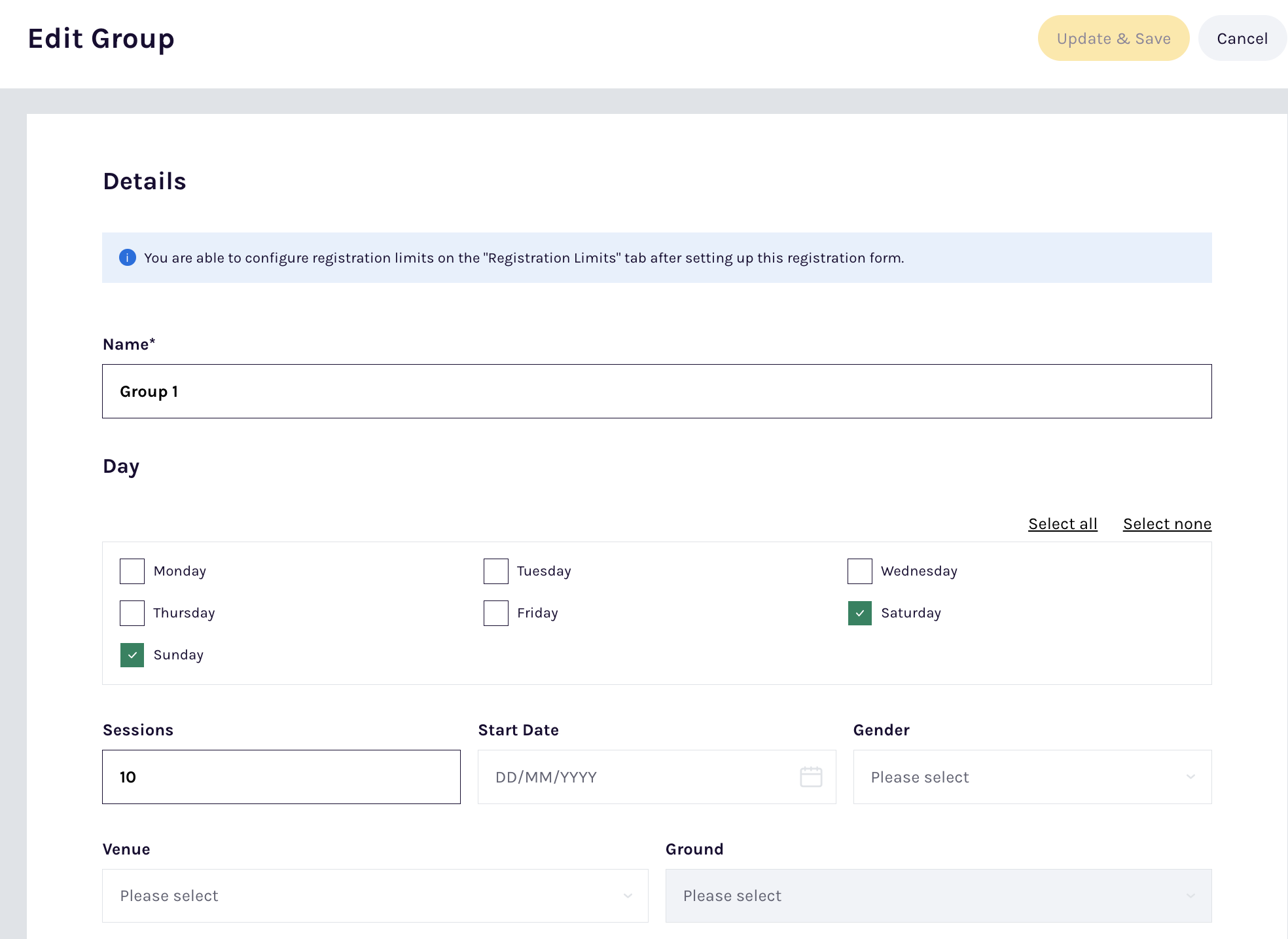Open the Gender dropdown
1288x939 pixels.
[x=1031, y=777]
